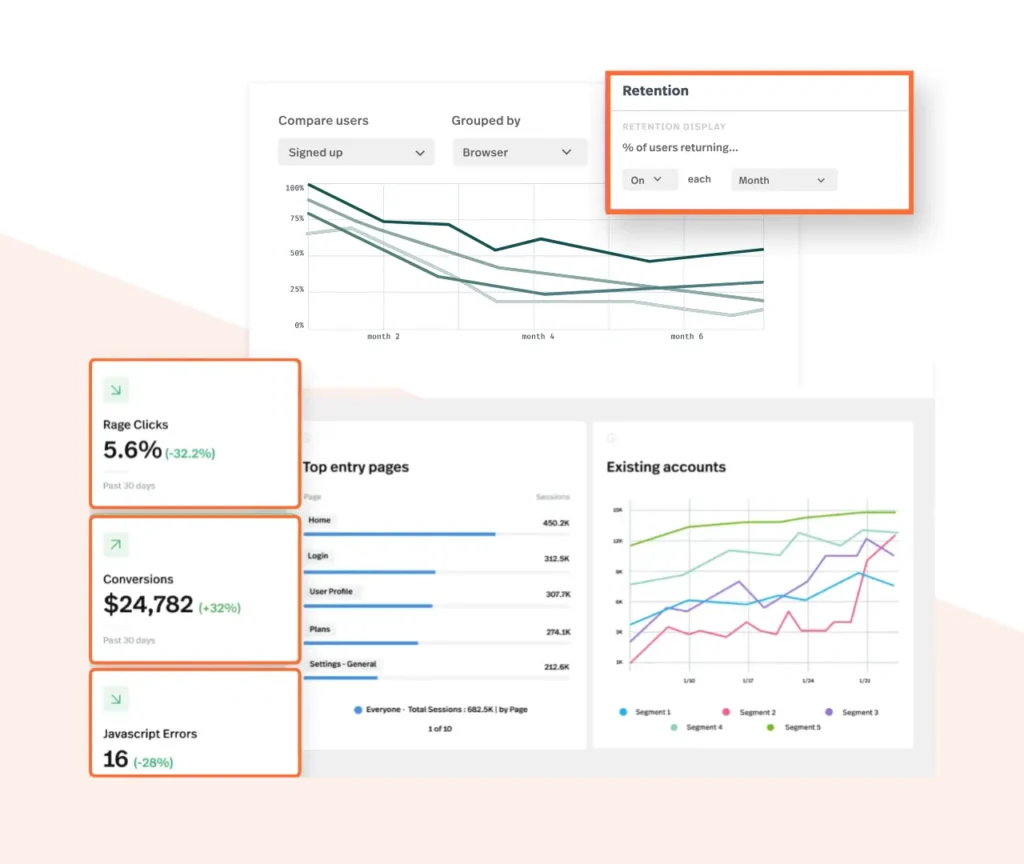Click the 212.6K sessions value
This screenshot has height=864, width=1024.
556,667
